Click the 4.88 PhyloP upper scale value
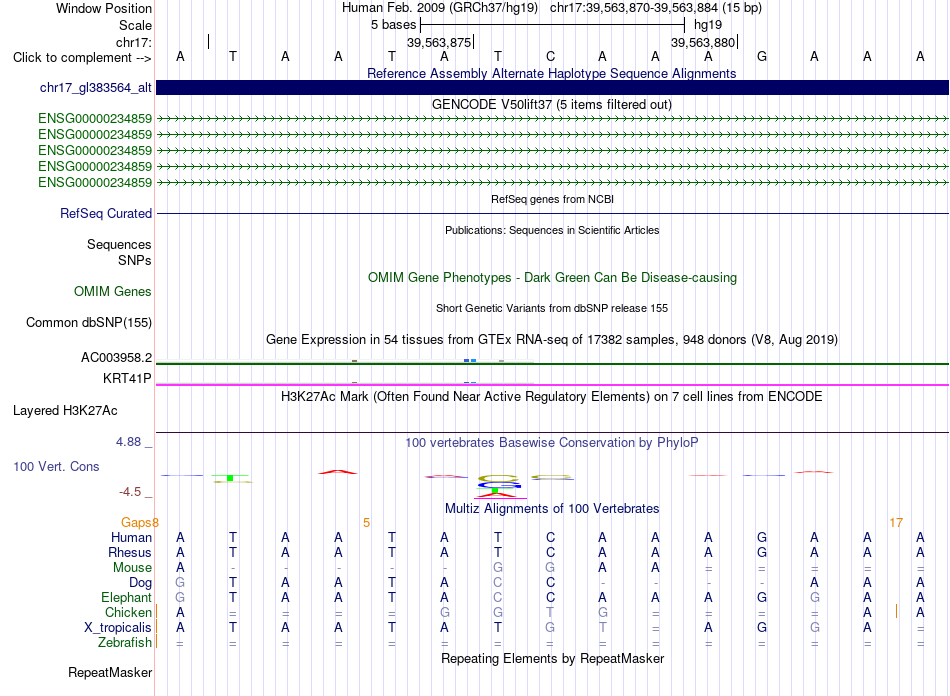This screenshot has width=950, height=696. coord(128,442)
